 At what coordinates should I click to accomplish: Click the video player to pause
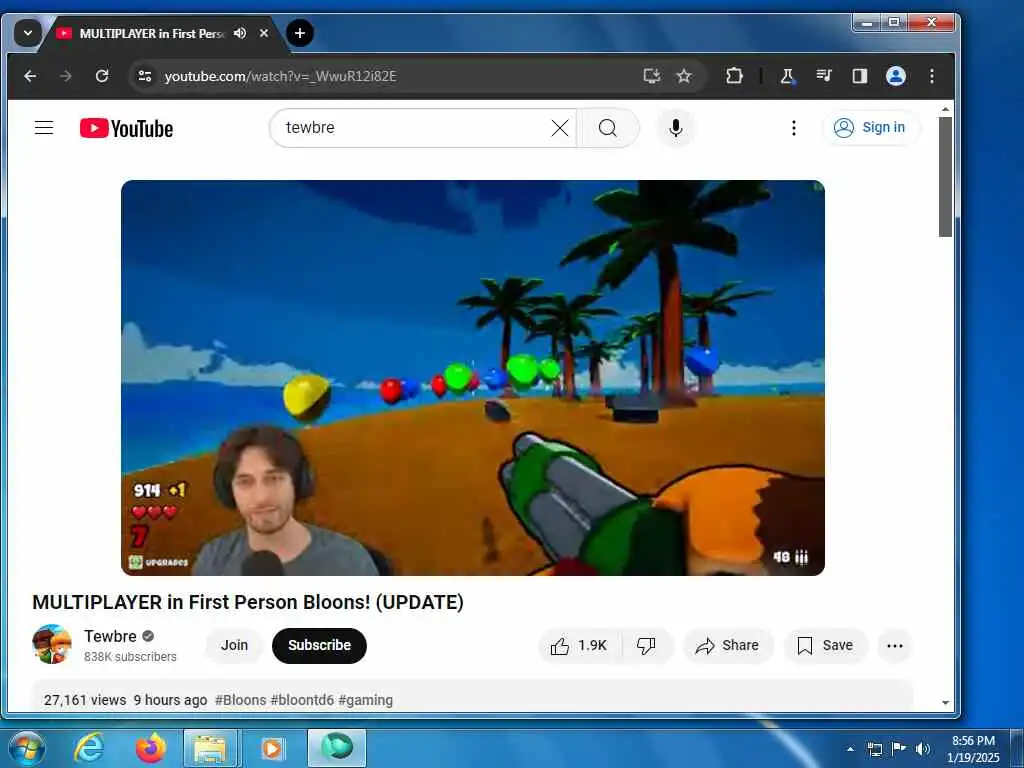click(473, 377)
